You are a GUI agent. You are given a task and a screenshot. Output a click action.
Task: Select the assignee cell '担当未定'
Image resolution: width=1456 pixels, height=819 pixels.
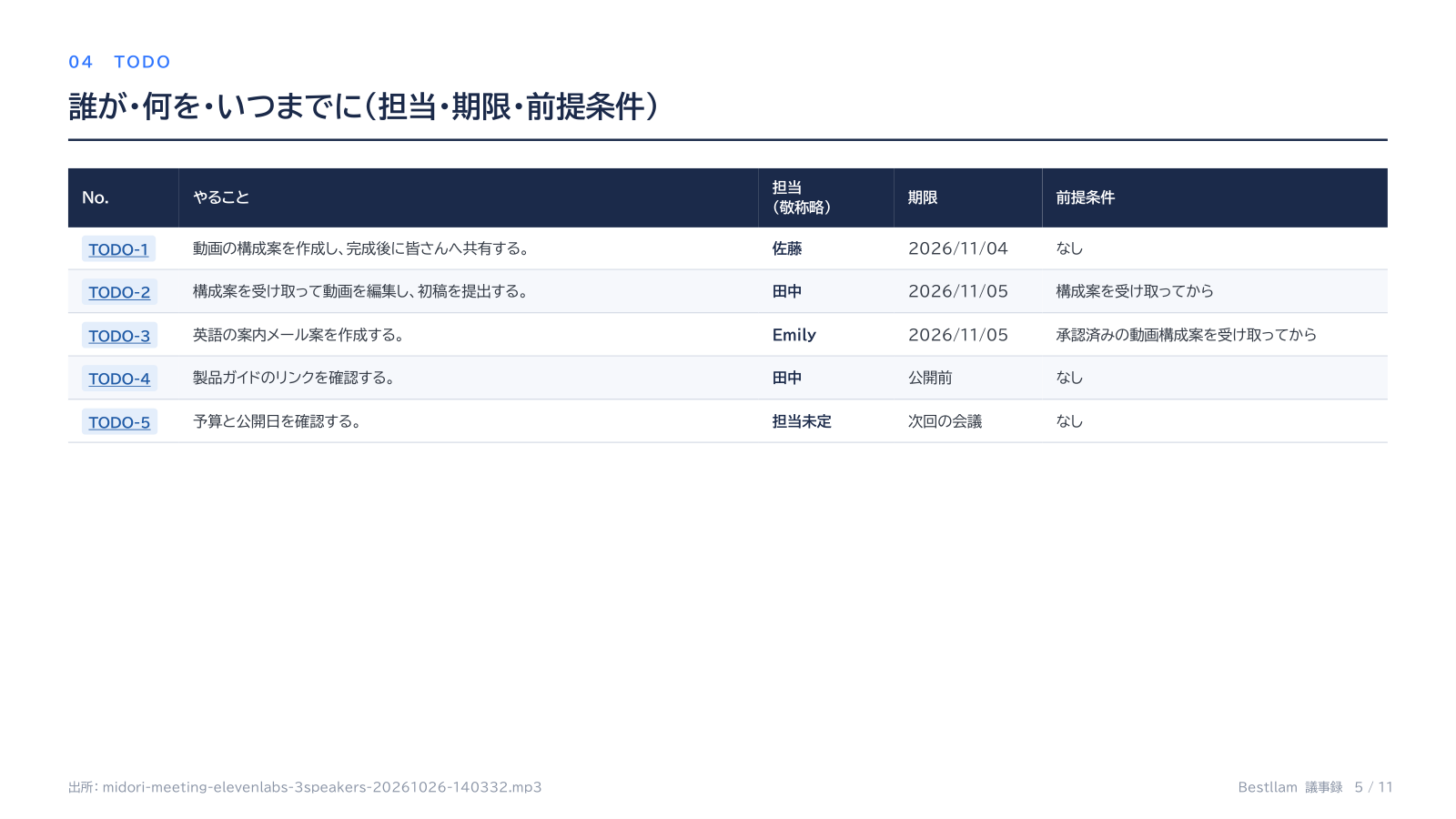[802, 421]
